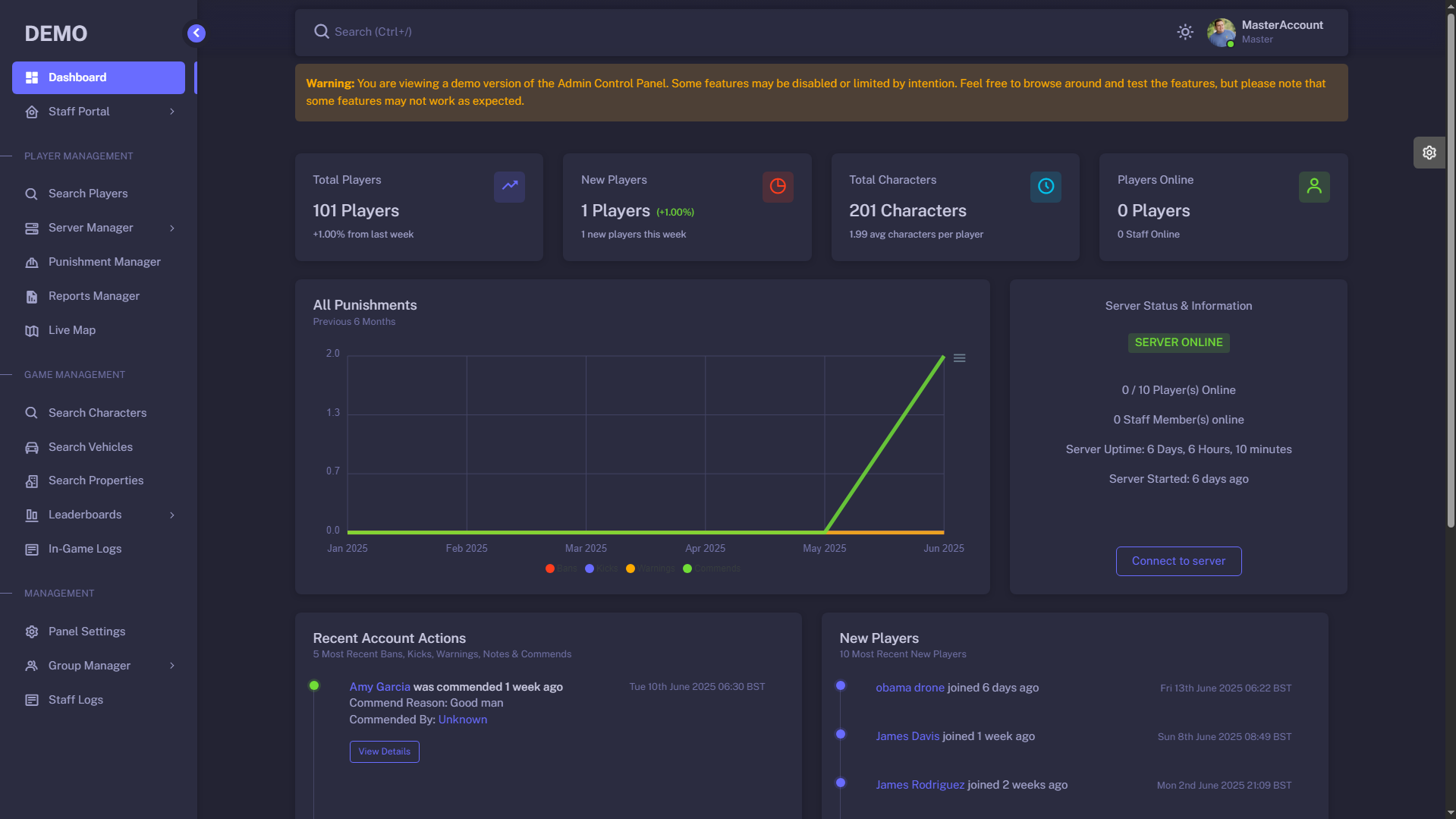Image resolution: width=1456 pixels, height=819 pixels.
Task: Open the Live Map icon
Action: coord(32,329)
